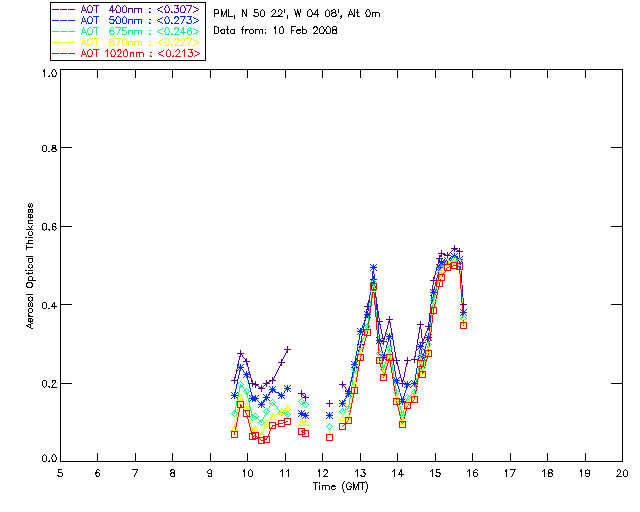Click the isolated red square near 12.2 hours

(x=329, y=437)
